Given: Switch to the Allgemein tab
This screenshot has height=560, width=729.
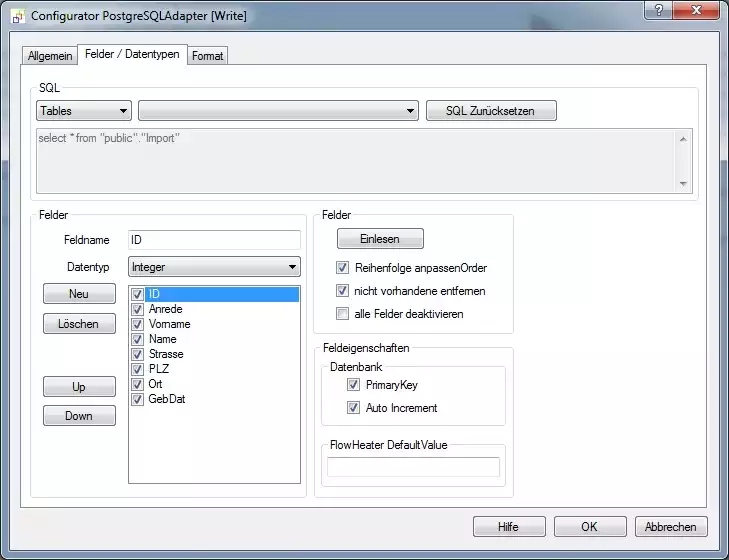Looking at the screenshot, I should [x=50, y=56].
